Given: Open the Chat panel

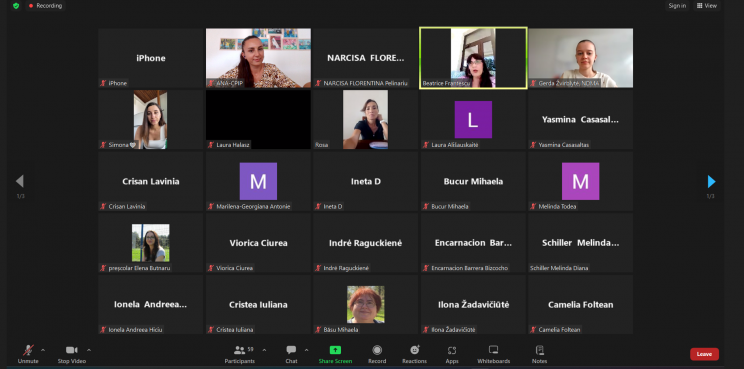Looking at the screenshot, I should [x=291, y=354].
